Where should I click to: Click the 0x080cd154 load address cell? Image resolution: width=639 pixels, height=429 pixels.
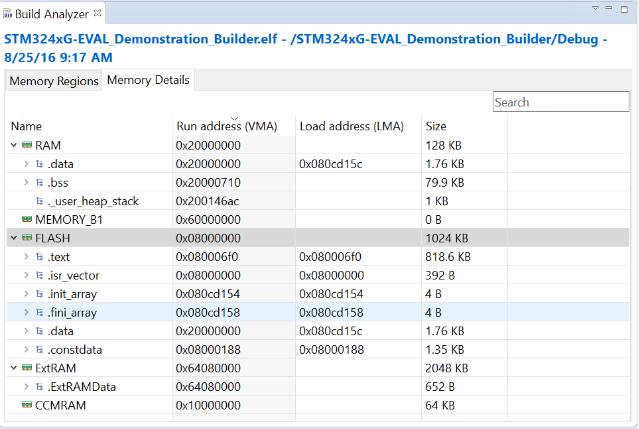[331, 294]
